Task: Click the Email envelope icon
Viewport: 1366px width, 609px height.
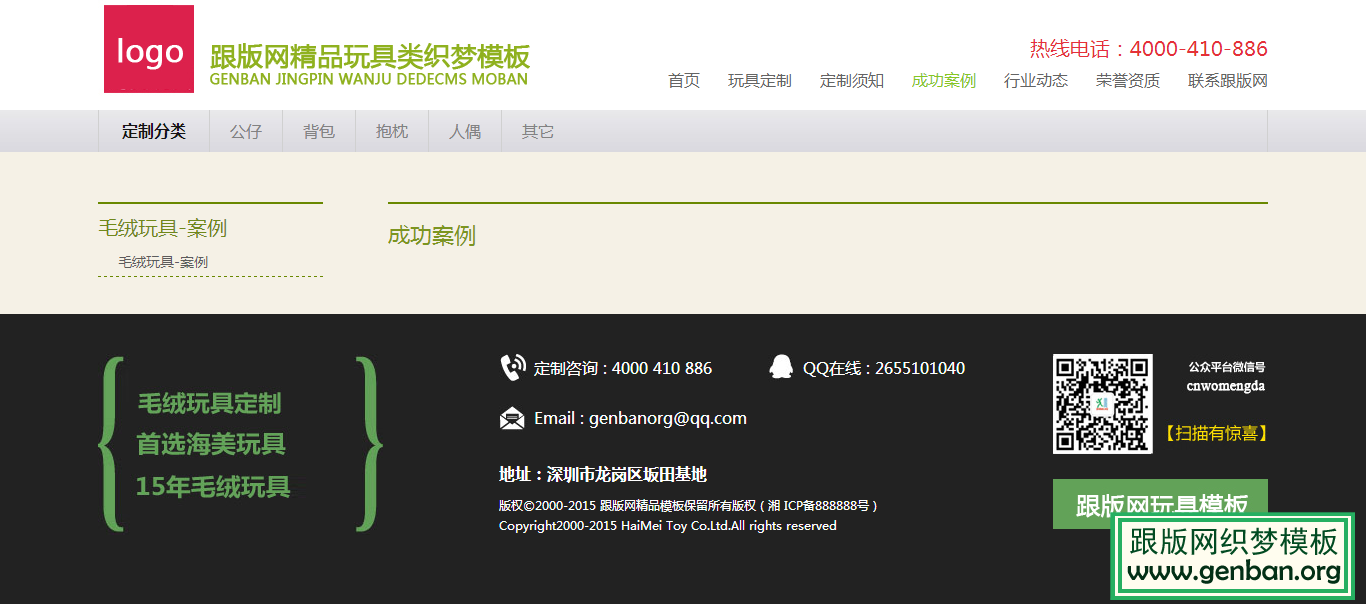Action: pyautogui.click(x=512, y=418)
